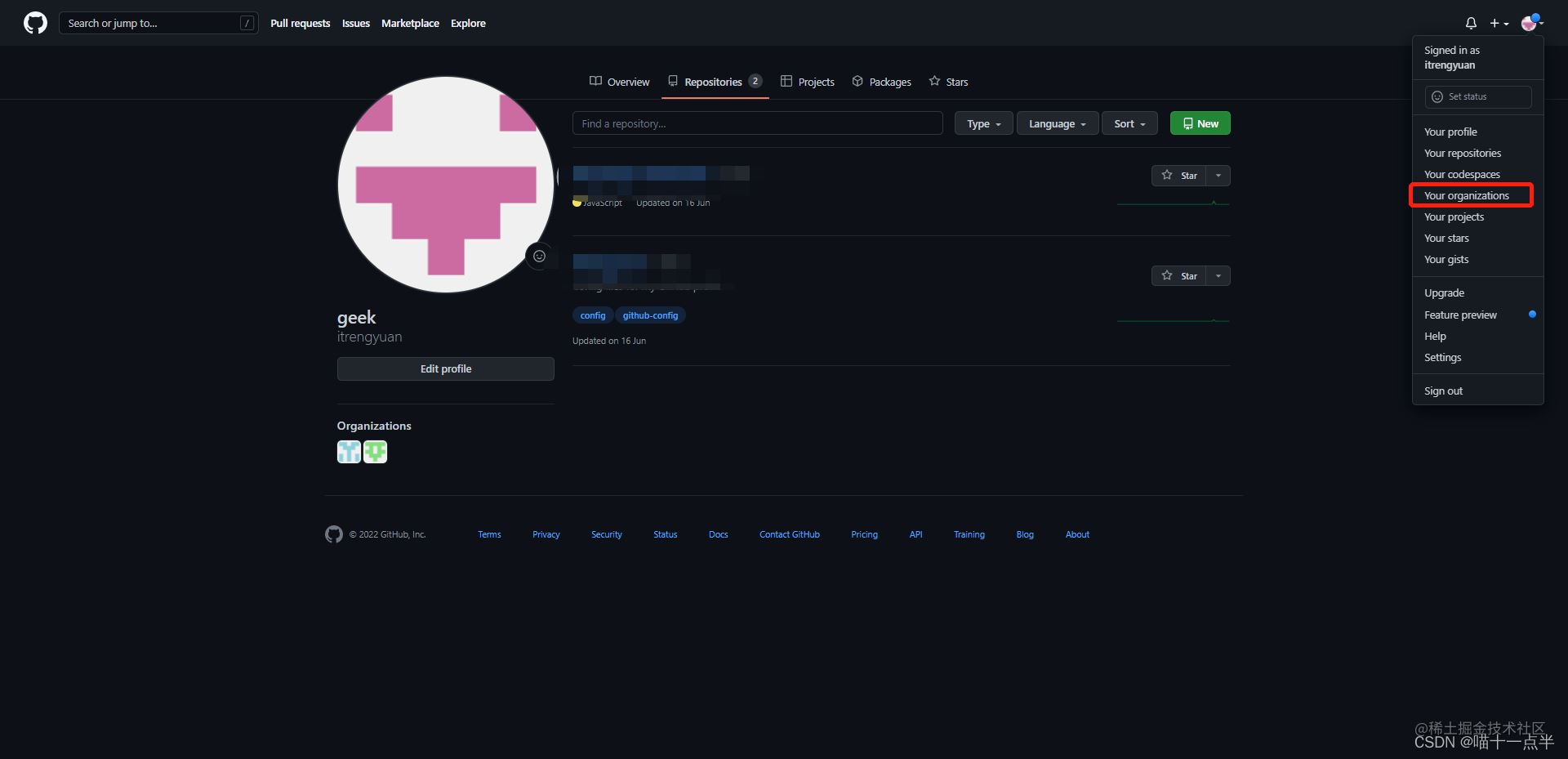Open the Blog footer link
Screen dimensions: 1568x759
[x=1025, y=534]
